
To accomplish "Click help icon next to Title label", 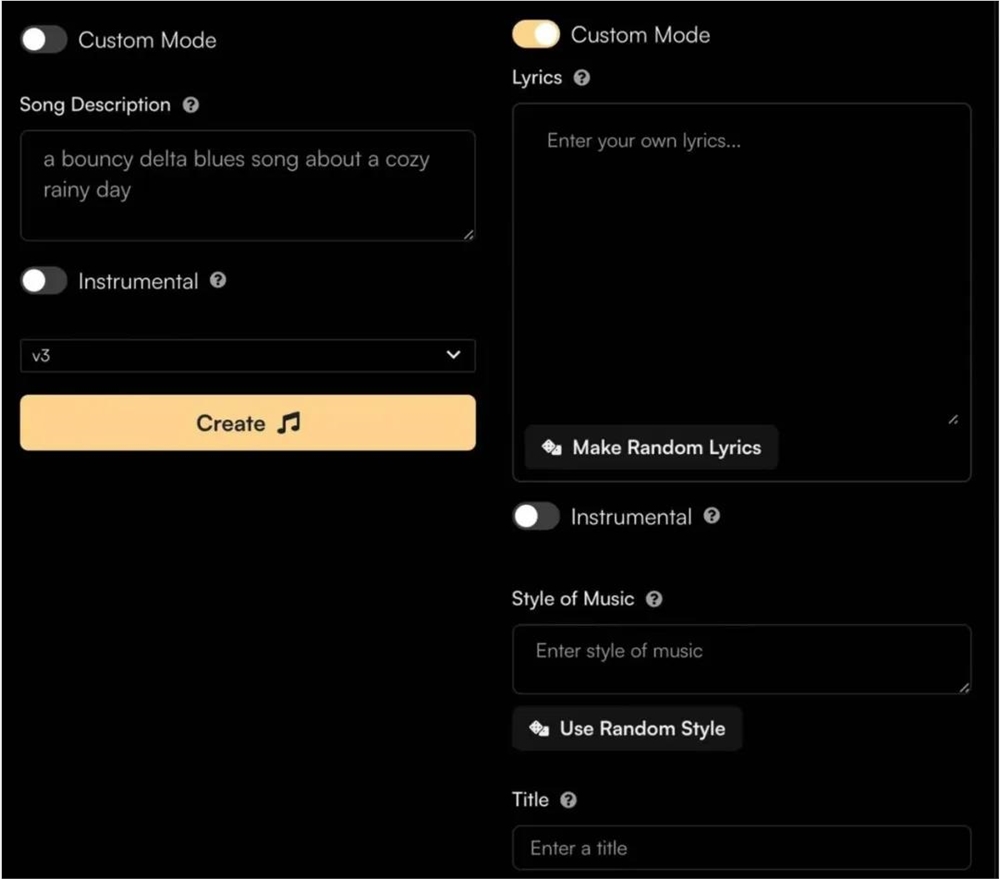I will point(568,800).
